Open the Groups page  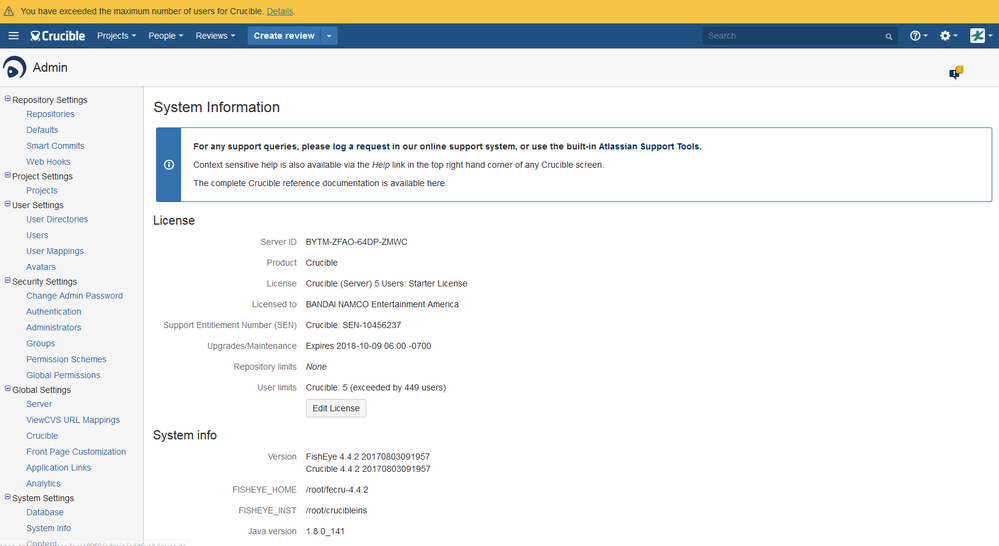(x=41, y=343)
